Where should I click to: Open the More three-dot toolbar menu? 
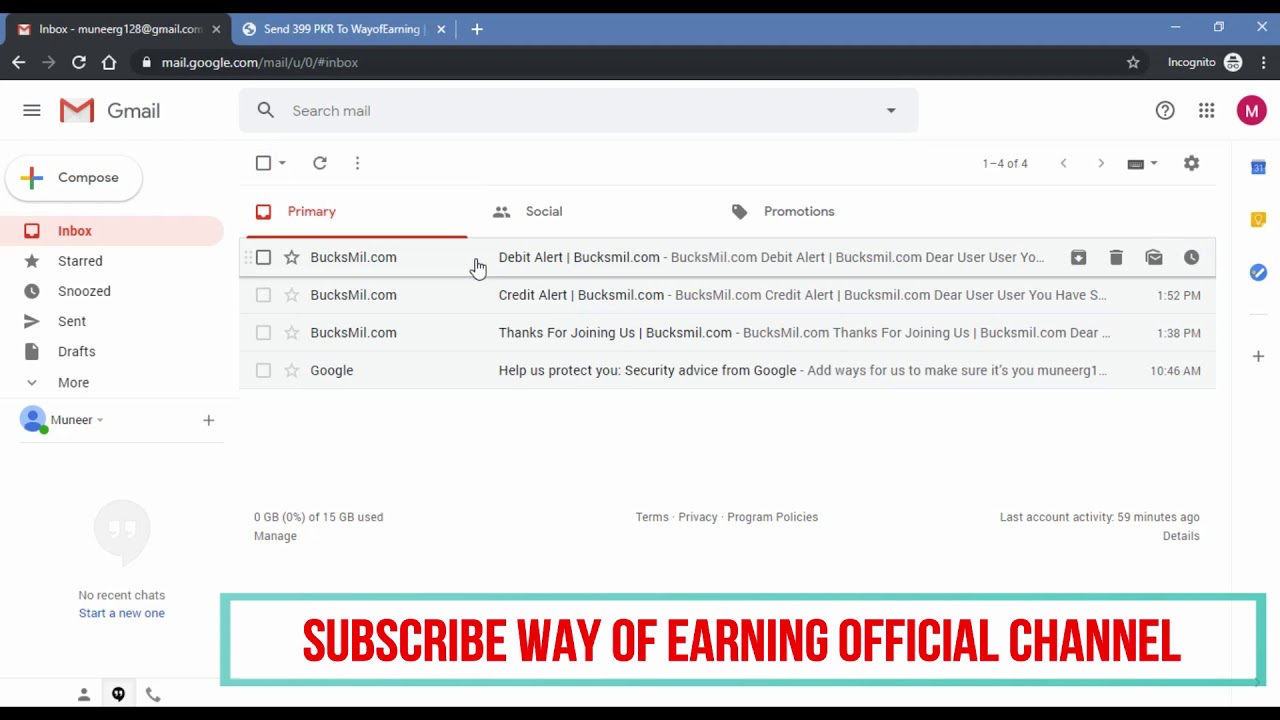[x=357, y=163]
